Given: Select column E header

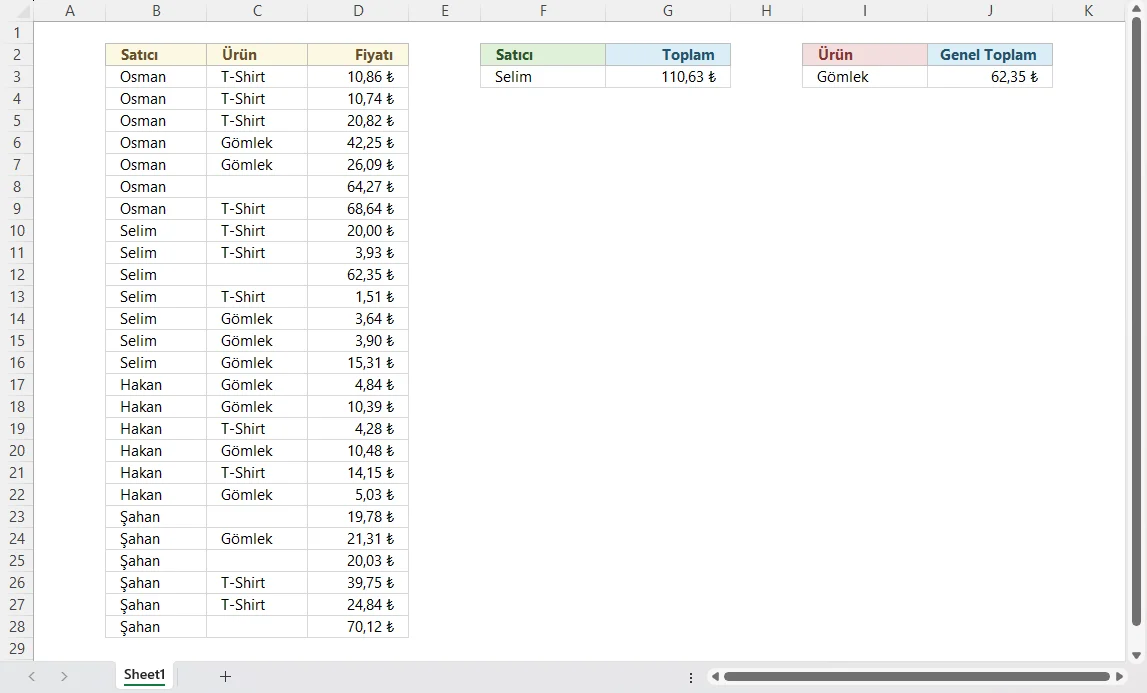Looking at the screenshot, I should [x=444, y=11].
